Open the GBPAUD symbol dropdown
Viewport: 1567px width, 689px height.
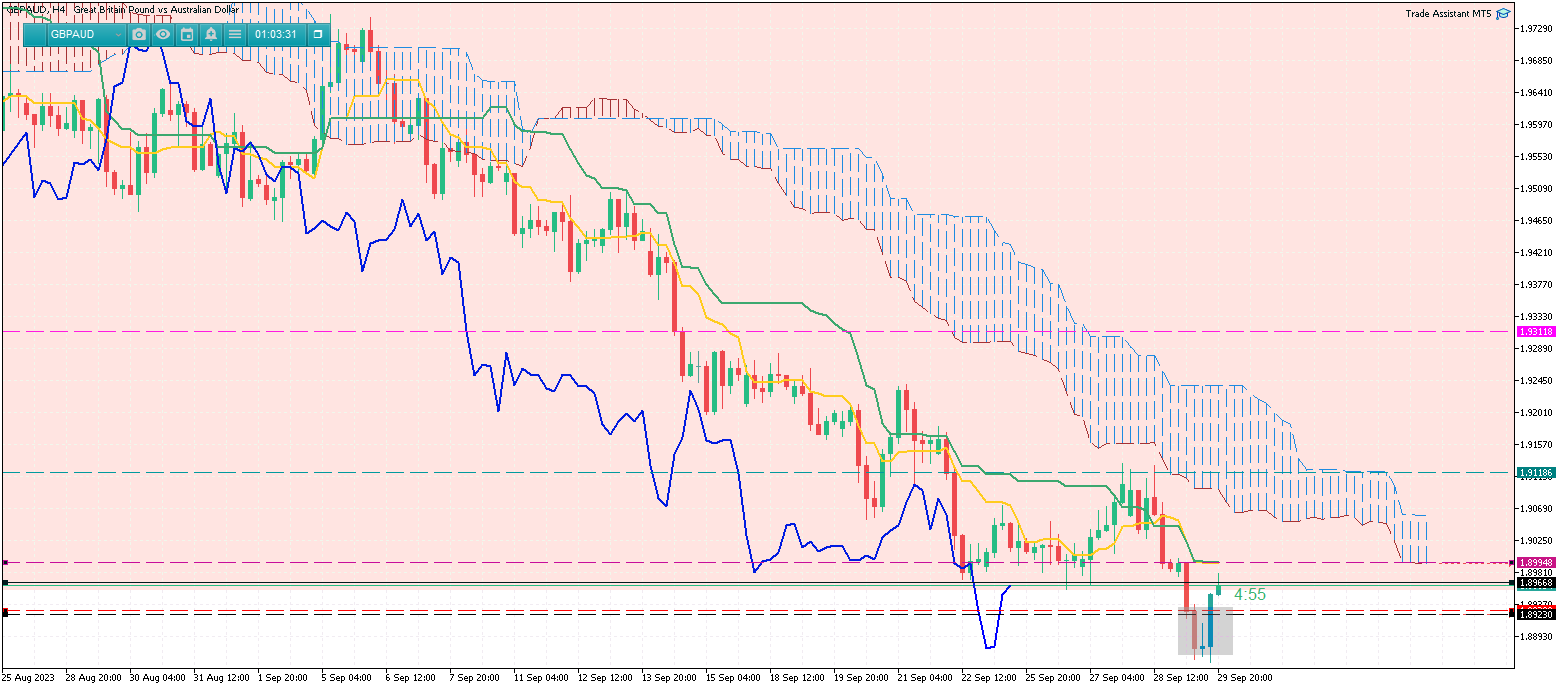pyautogui.click(x=118, y=35)
